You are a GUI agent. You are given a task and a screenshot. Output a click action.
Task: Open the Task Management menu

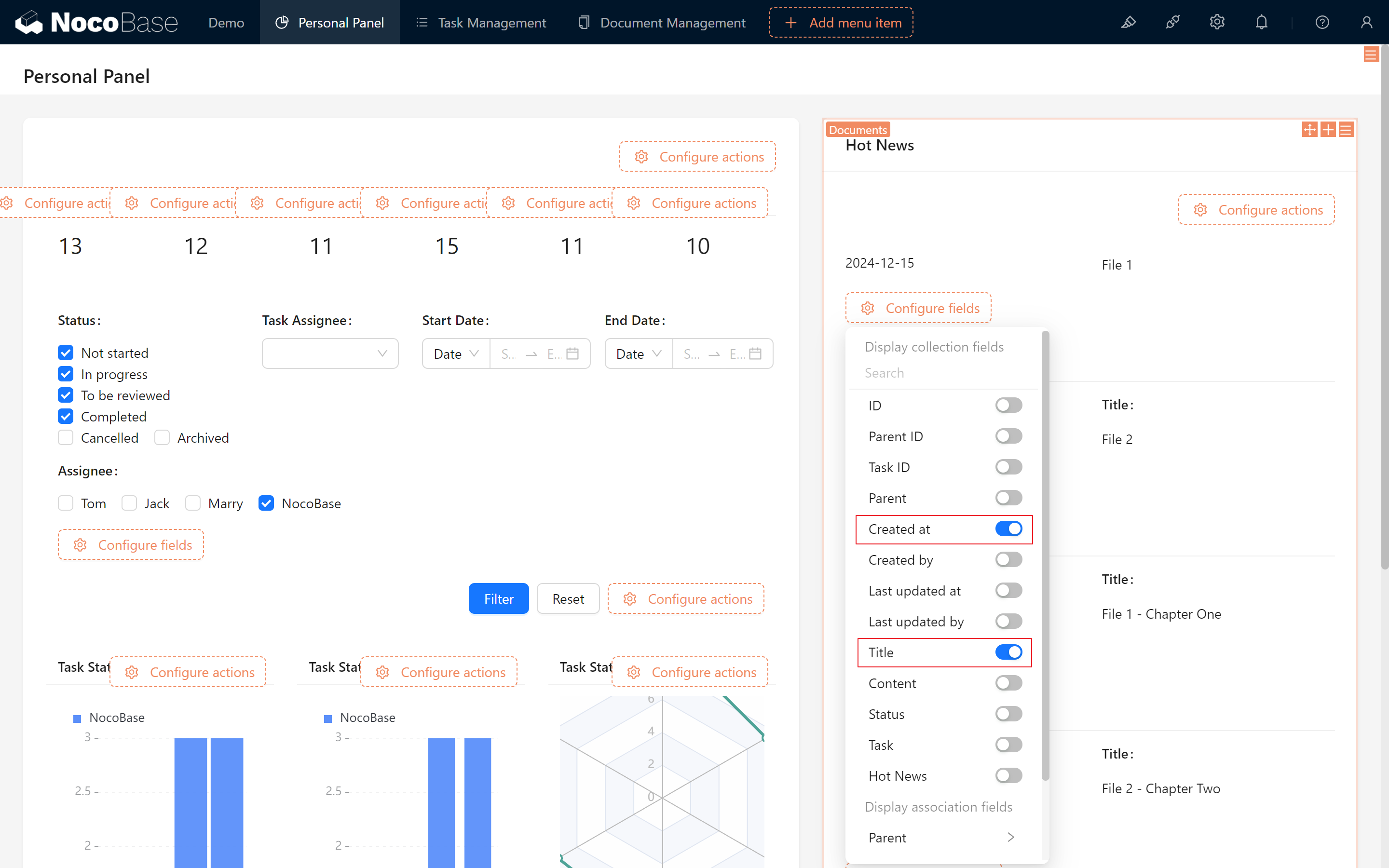click(481, 22)
